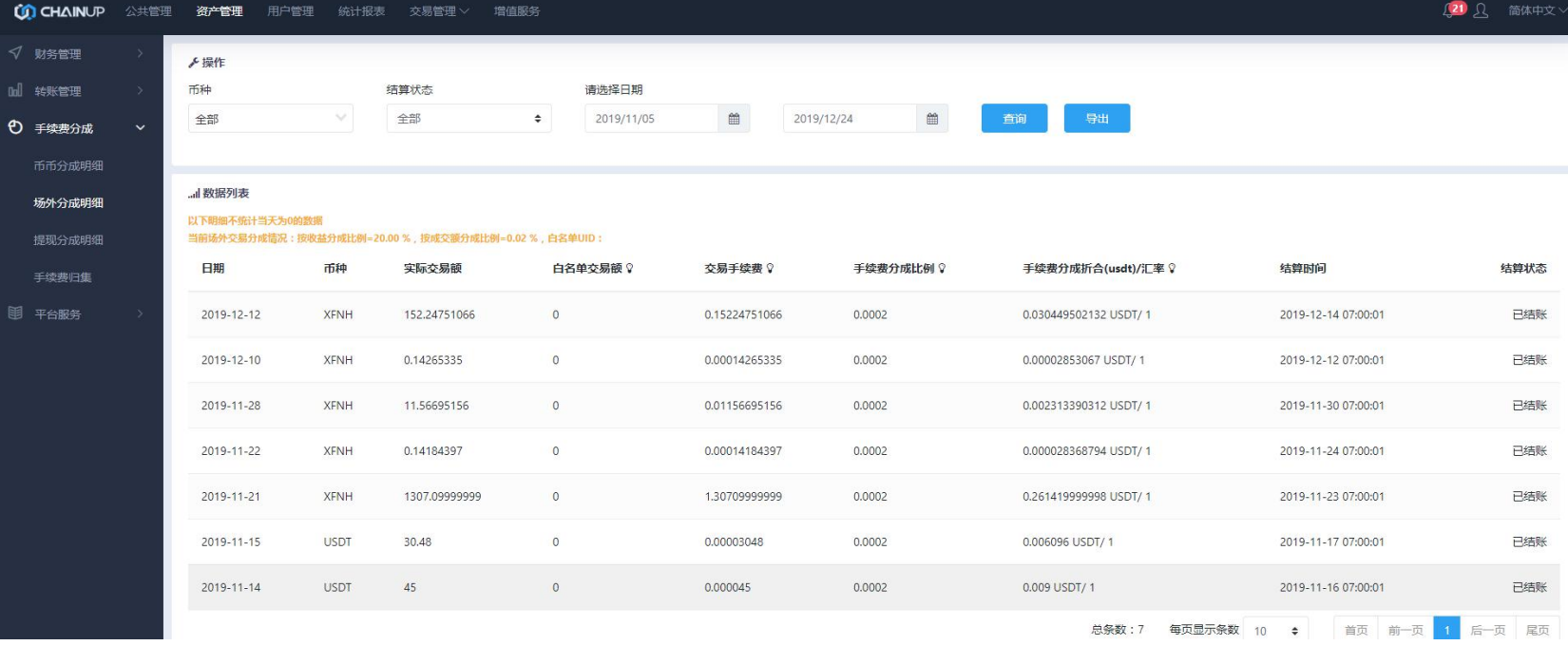Change the rows per page selector

point(1276,630)
